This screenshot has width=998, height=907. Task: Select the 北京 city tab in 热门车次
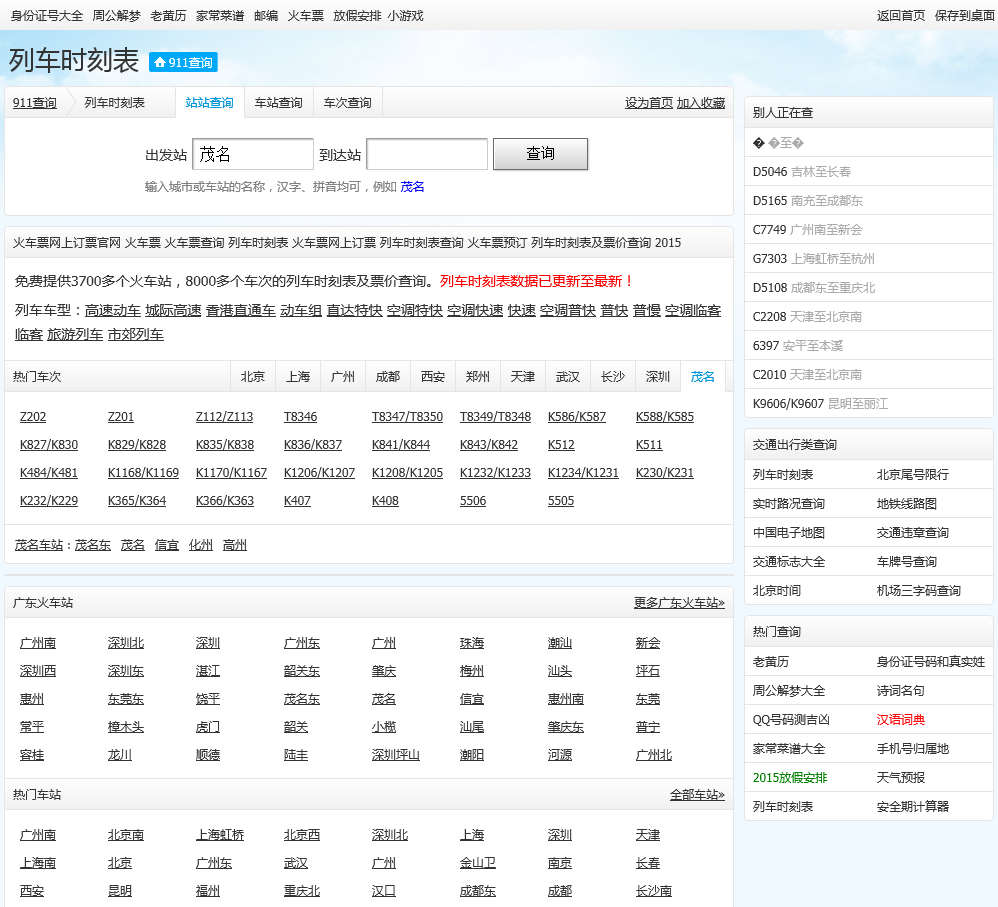(253, 377)
